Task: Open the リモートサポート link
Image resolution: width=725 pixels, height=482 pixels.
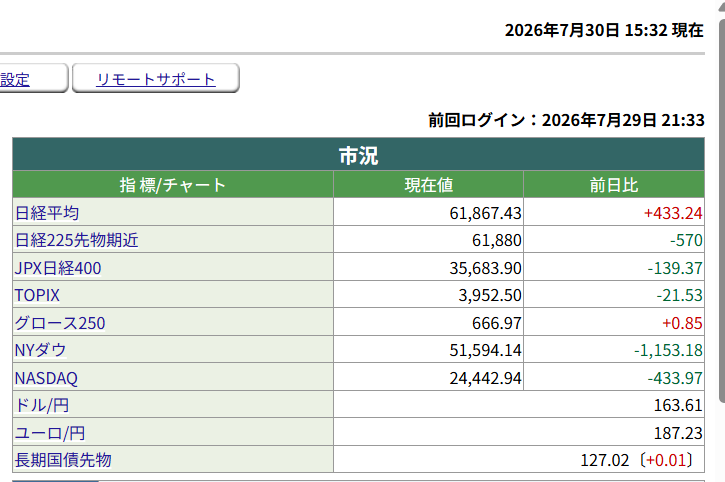Action: pyautogui.click(x=156, y=79)
